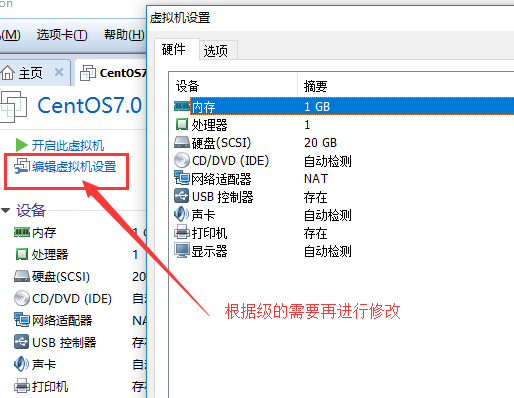
Task: Click the printer icon in the main window list
Action: (x=22, y=386)
